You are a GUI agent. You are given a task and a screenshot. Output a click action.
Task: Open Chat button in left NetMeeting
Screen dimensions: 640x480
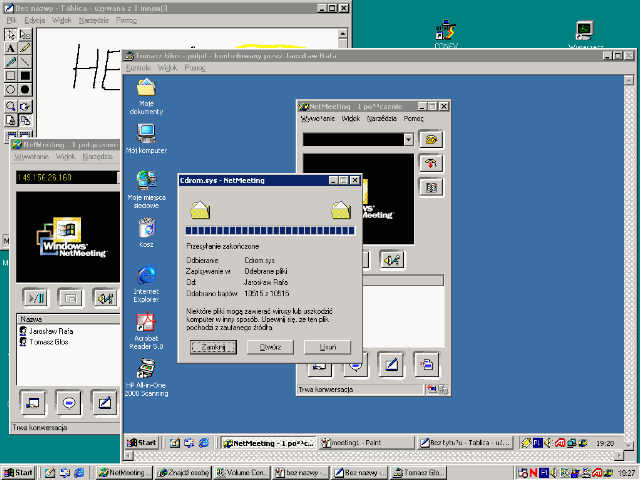point(69,403)
